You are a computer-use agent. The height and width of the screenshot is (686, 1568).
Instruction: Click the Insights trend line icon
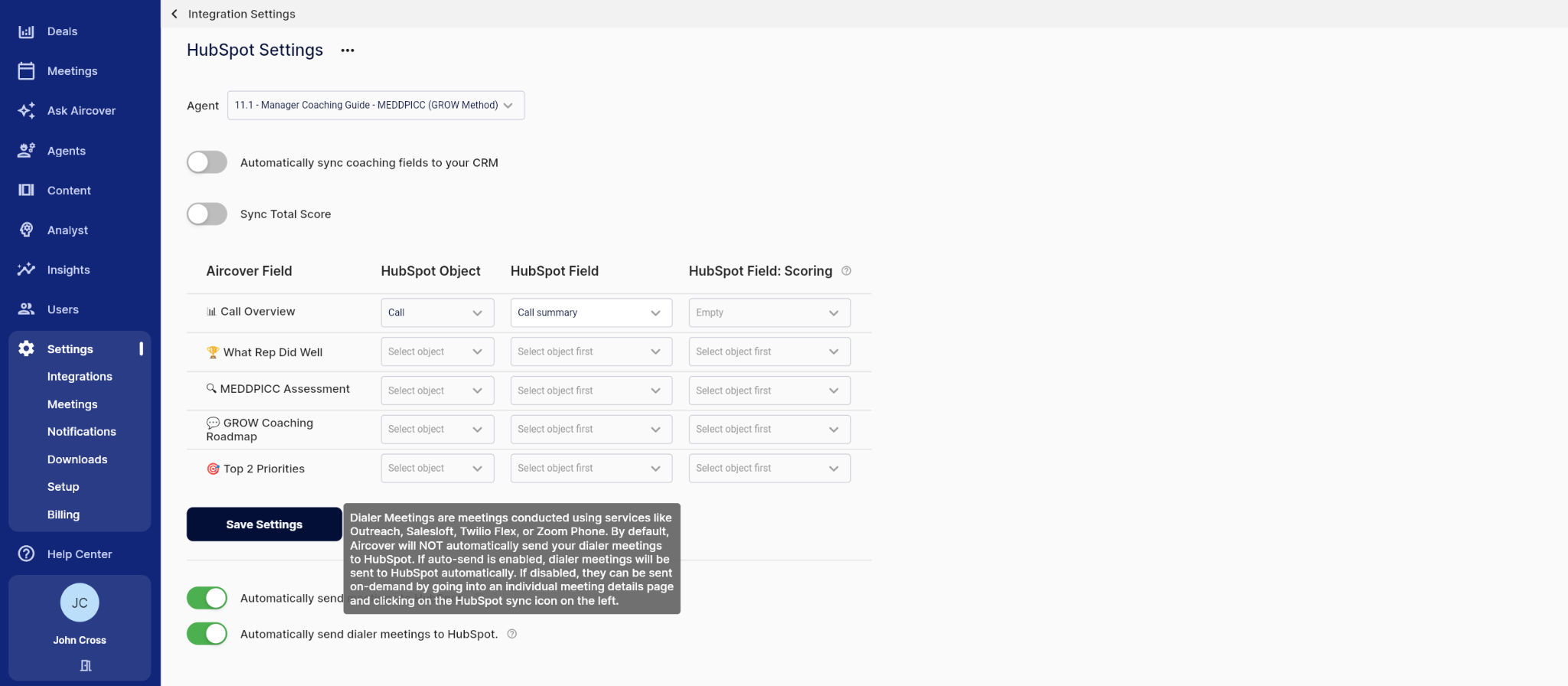[26, 269]
